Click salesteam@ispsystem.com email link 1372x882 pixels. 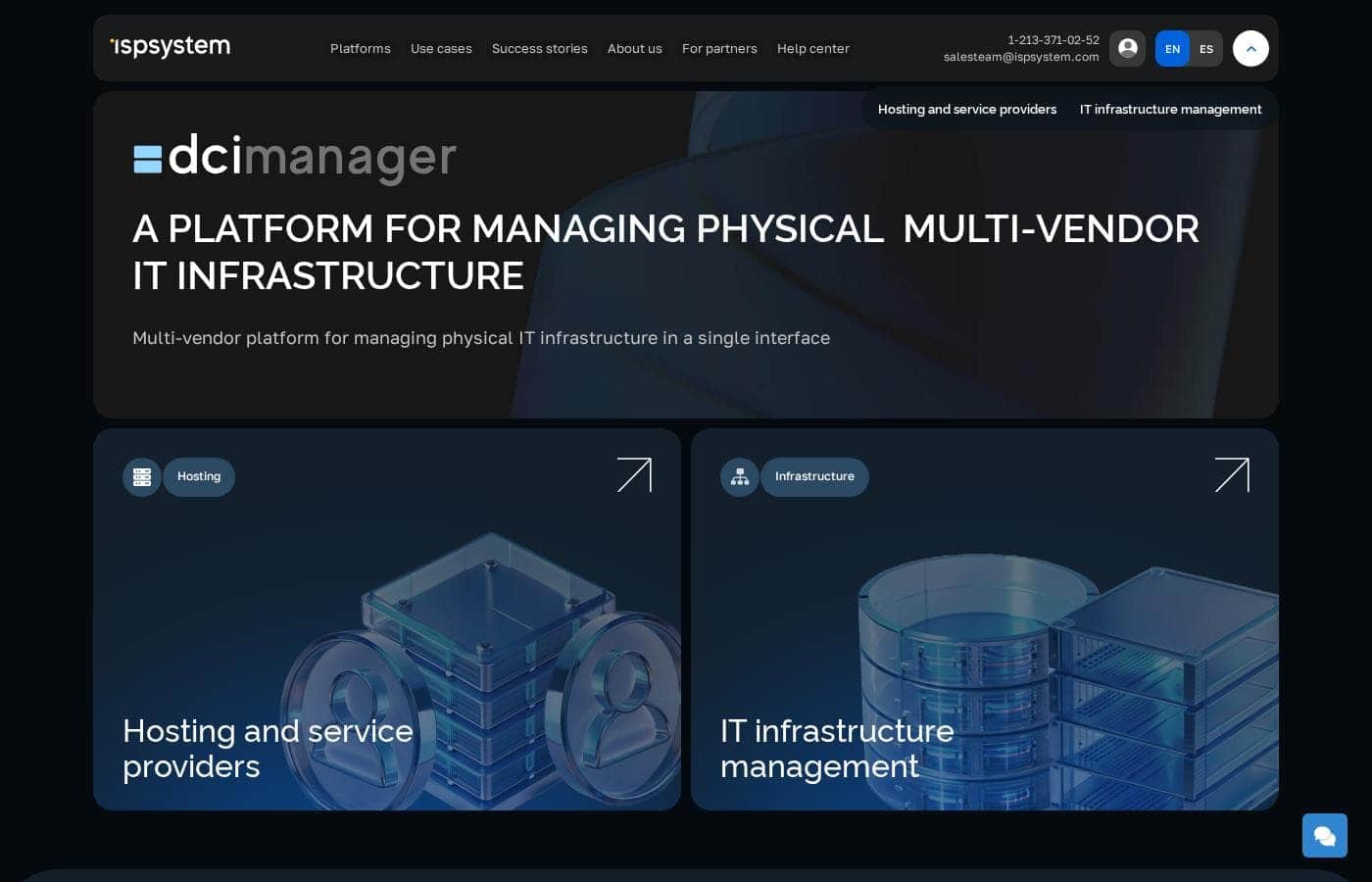(x=1021, y=57)
